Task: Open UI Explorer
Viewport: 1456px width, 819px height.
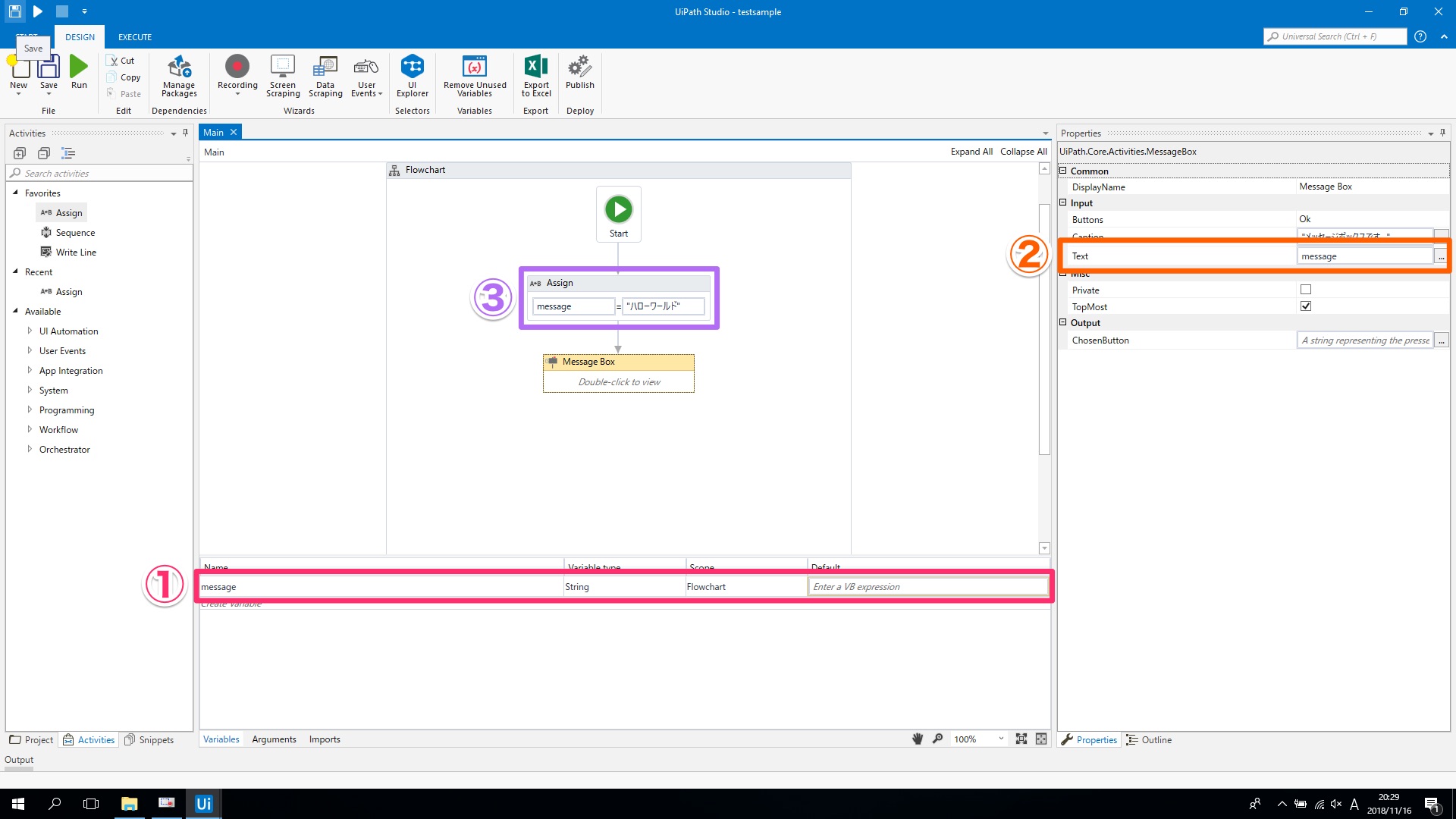Action: (412, 67)
